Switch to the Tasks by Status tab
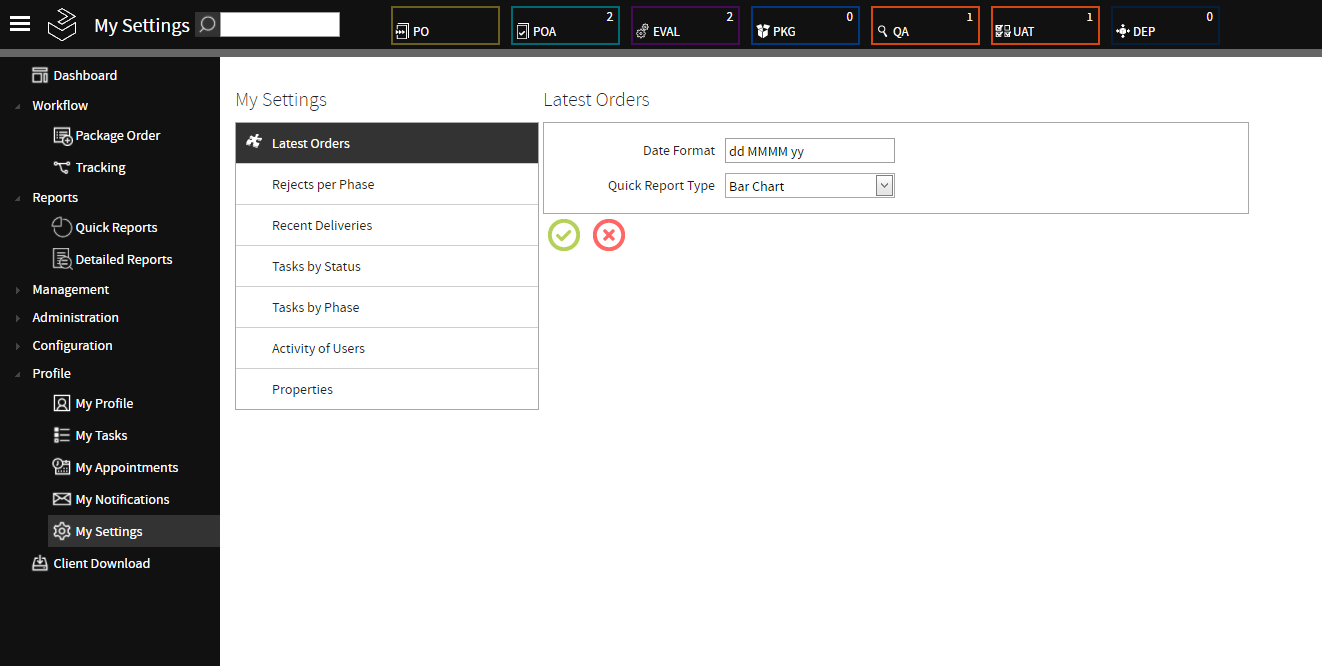 (x=316, y=266)
